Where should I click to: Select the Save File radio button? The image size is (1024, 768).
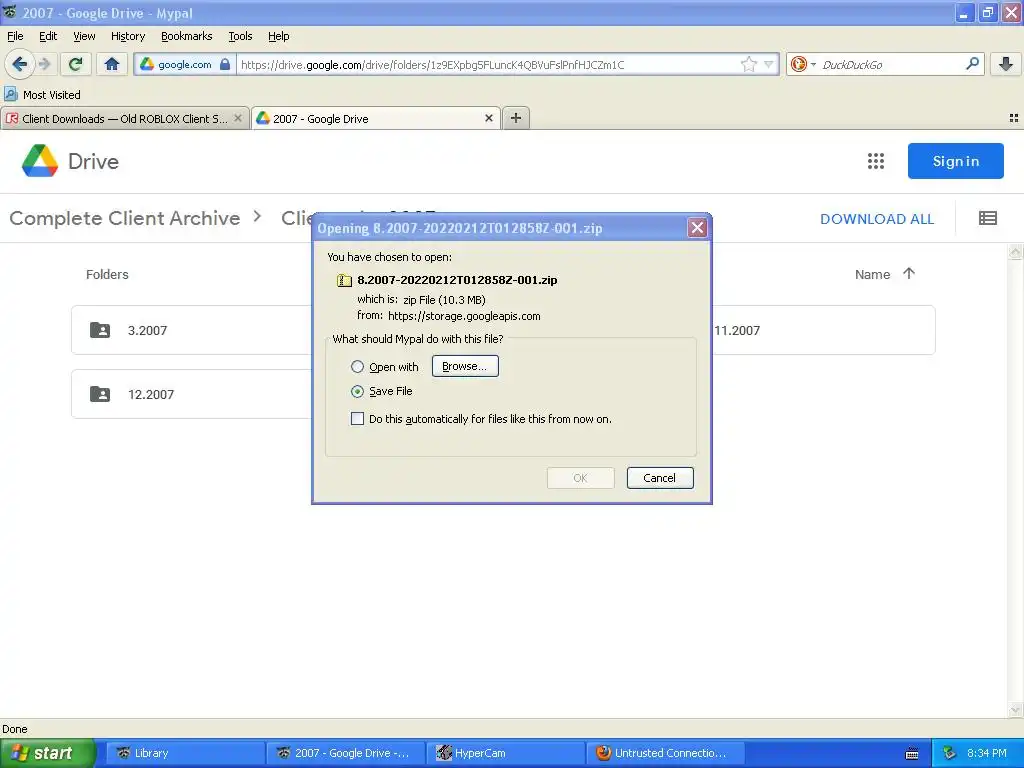coord(357,391)
